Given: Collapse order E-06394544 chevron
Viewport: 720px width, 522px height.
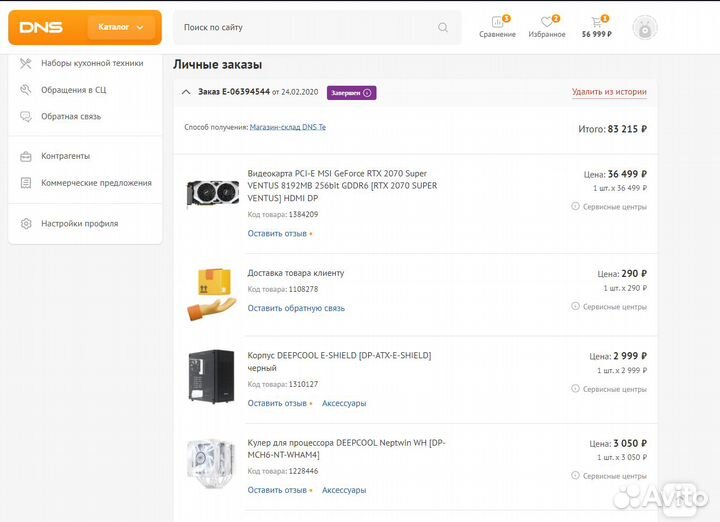Looking at the screenshot, I should (186, 92).
